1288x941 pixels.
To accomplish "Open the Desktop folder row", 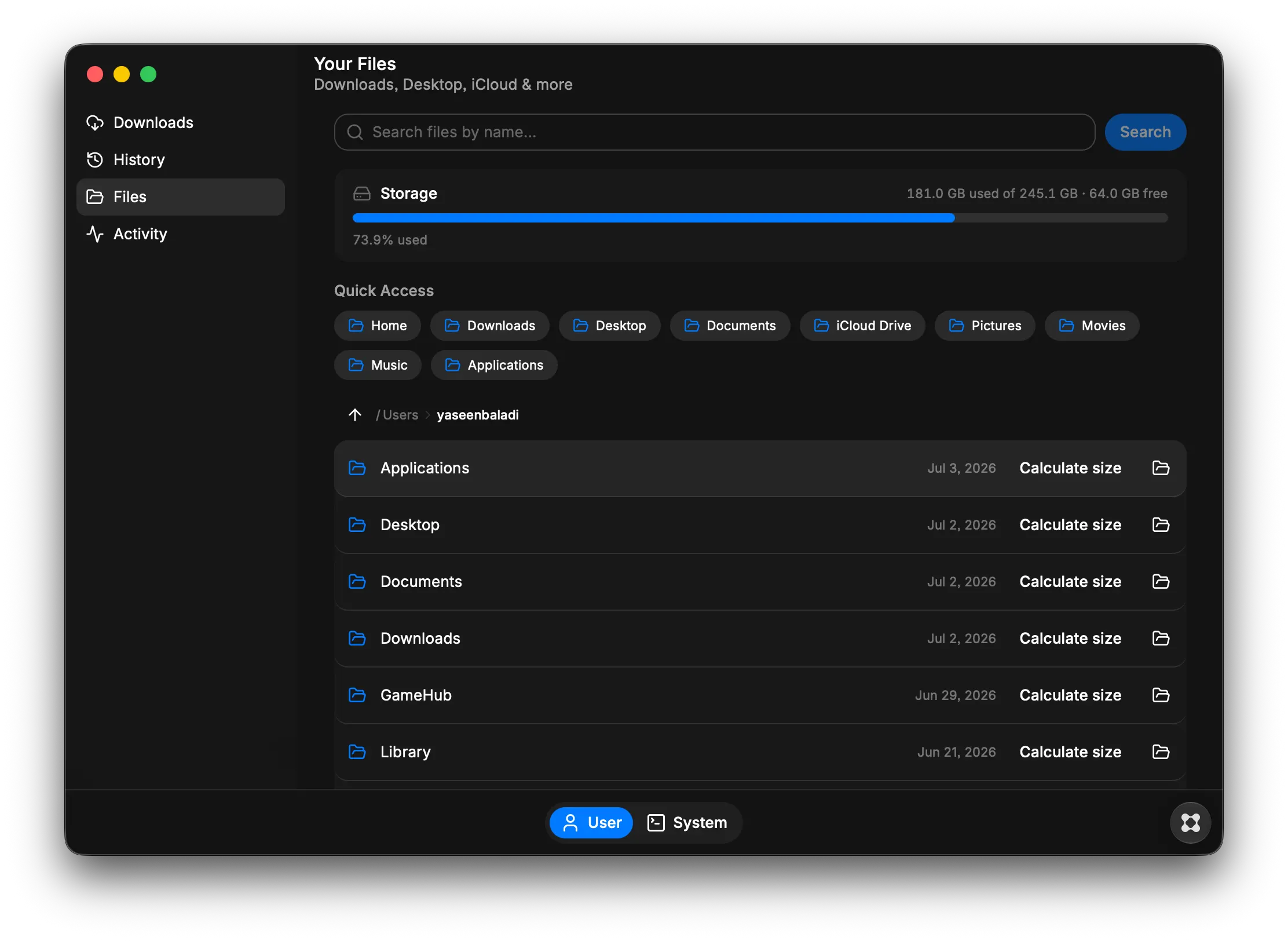I will [760, 525].
